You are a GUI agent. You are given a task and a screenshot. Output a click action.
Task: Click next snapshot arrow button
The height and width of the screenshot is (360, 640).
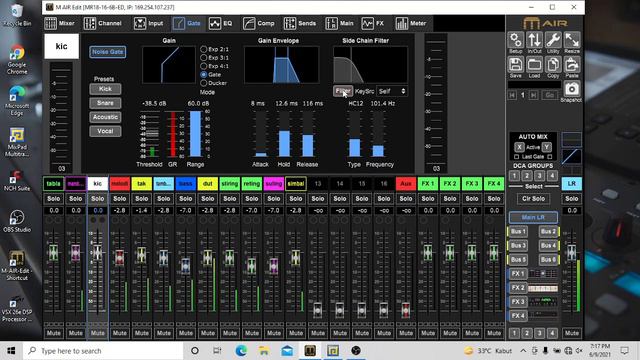coord(533,95)
